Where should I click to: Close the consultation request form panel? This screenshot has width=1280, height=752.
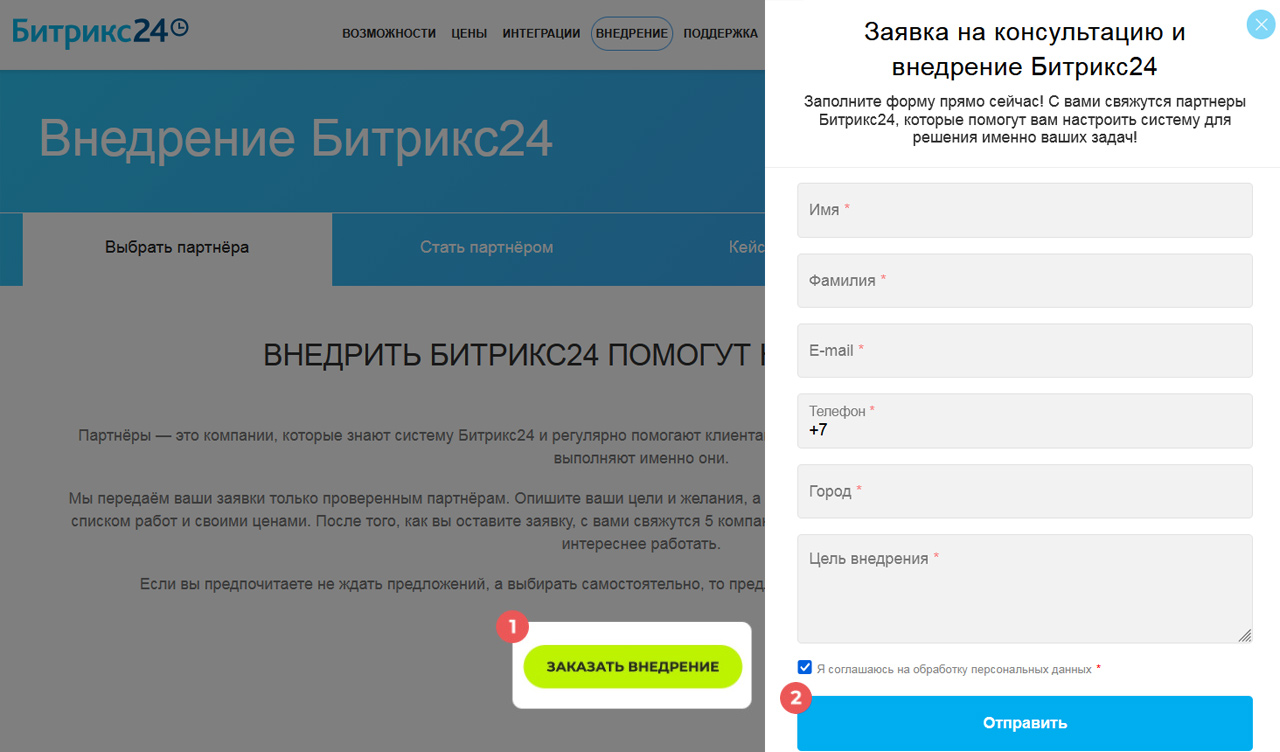click(x=1261, y=24)
